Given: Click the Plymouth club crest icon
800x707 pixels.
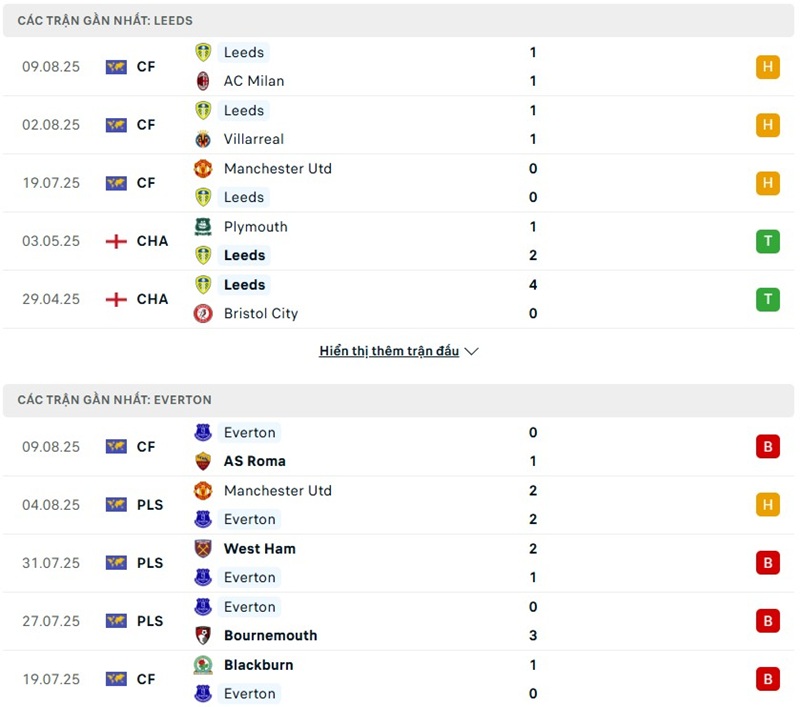Looking at the screenshot, I should point(203,227).
